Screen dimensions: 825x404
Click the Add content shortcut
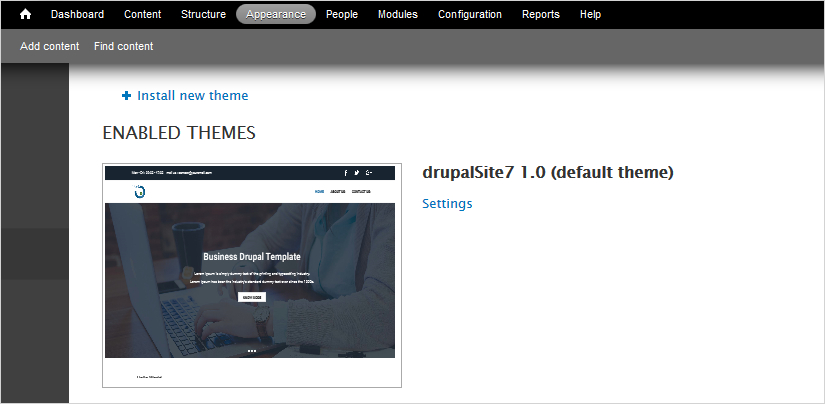pos(50,46)
